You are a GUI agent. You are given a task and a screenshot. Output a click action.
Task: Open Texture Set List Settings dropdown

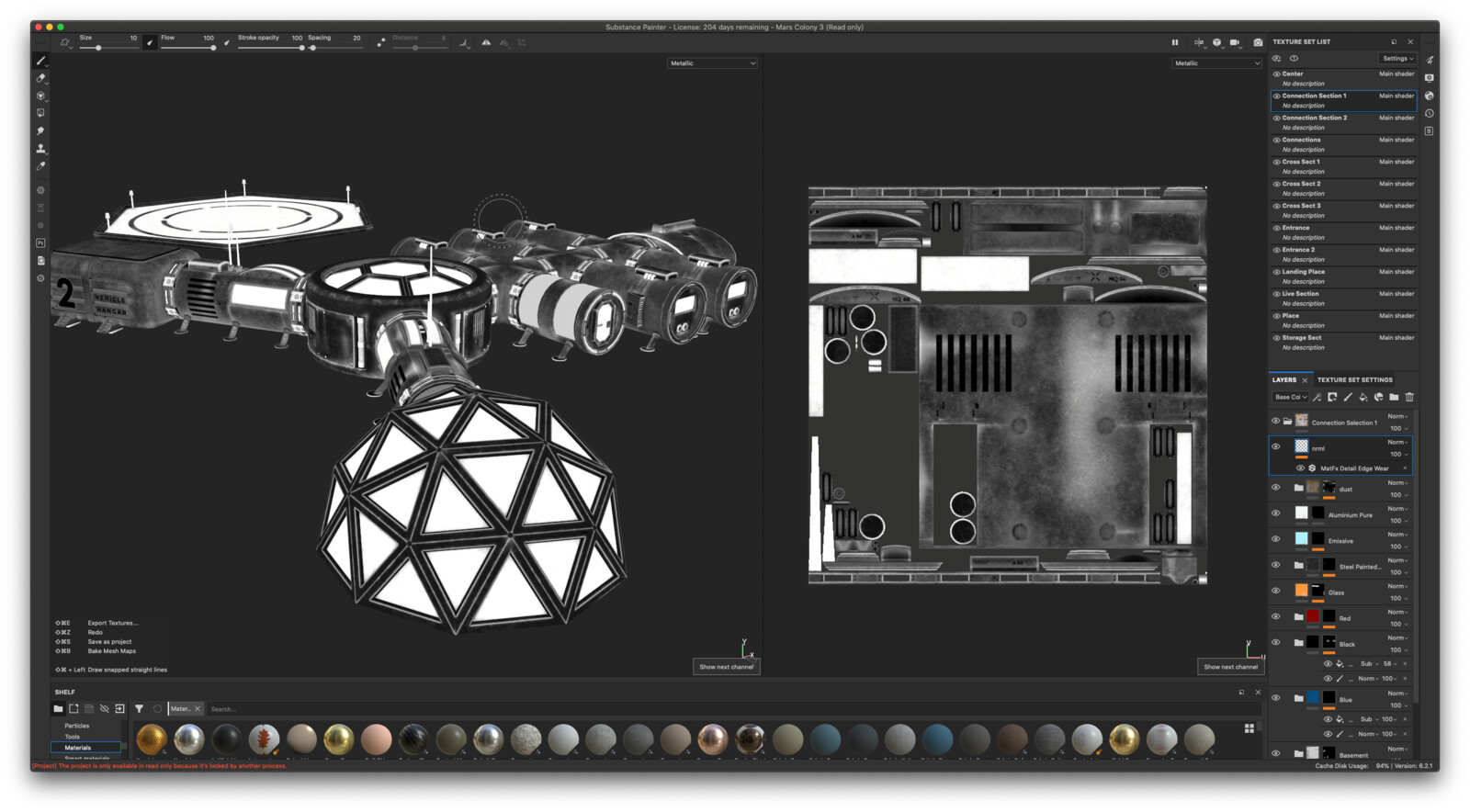point(1397,59)
